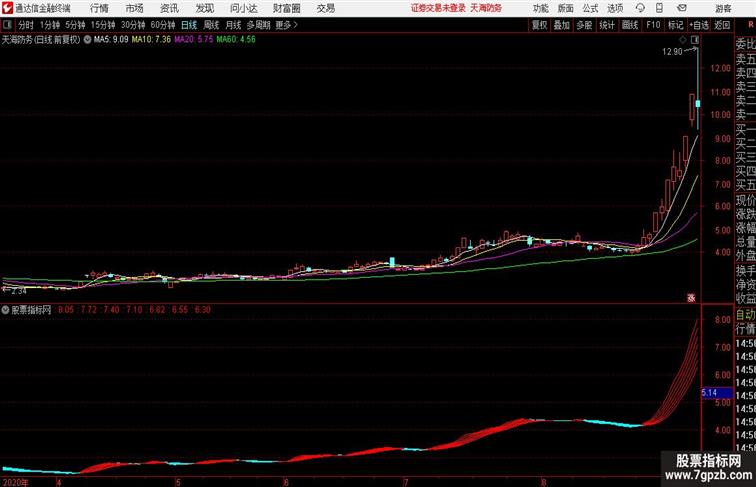Click the 2020年 time axis label
The width and height of the screenshot is (756, 487).
click(15, 482)
